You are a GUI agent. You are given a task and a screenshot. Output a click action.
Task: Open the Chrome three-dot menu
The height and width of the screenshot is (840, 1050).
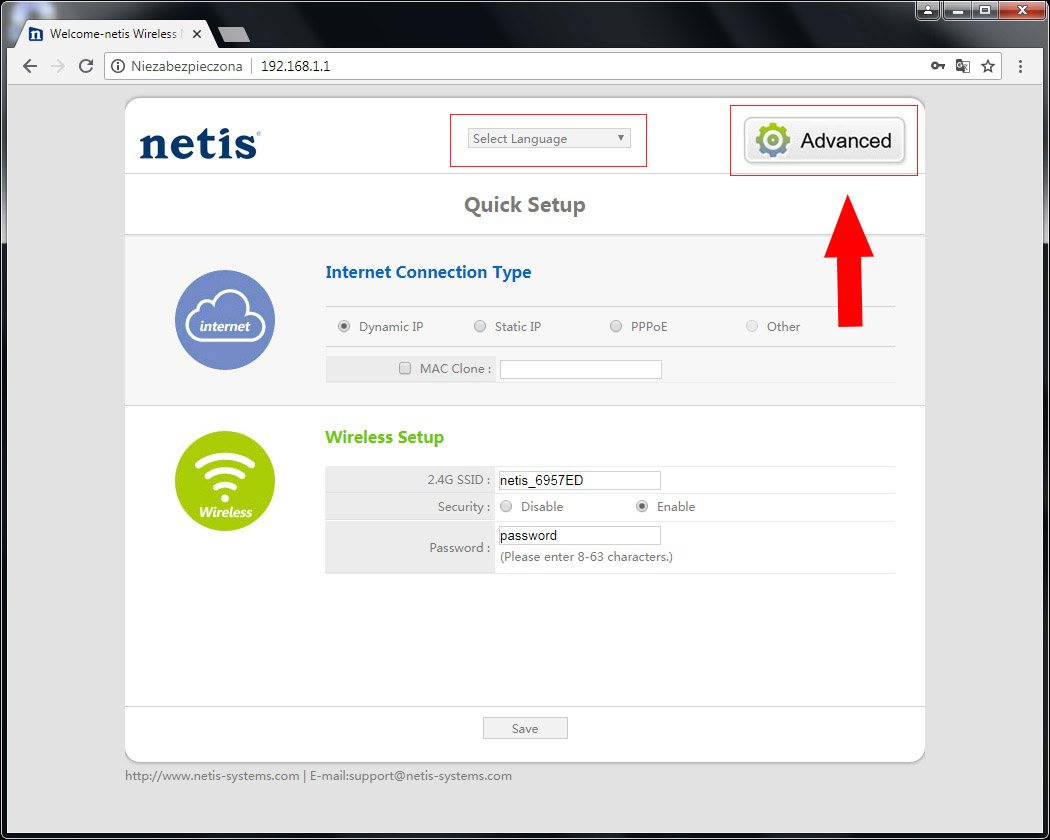pyautogui.click(x=1021, y=66)
